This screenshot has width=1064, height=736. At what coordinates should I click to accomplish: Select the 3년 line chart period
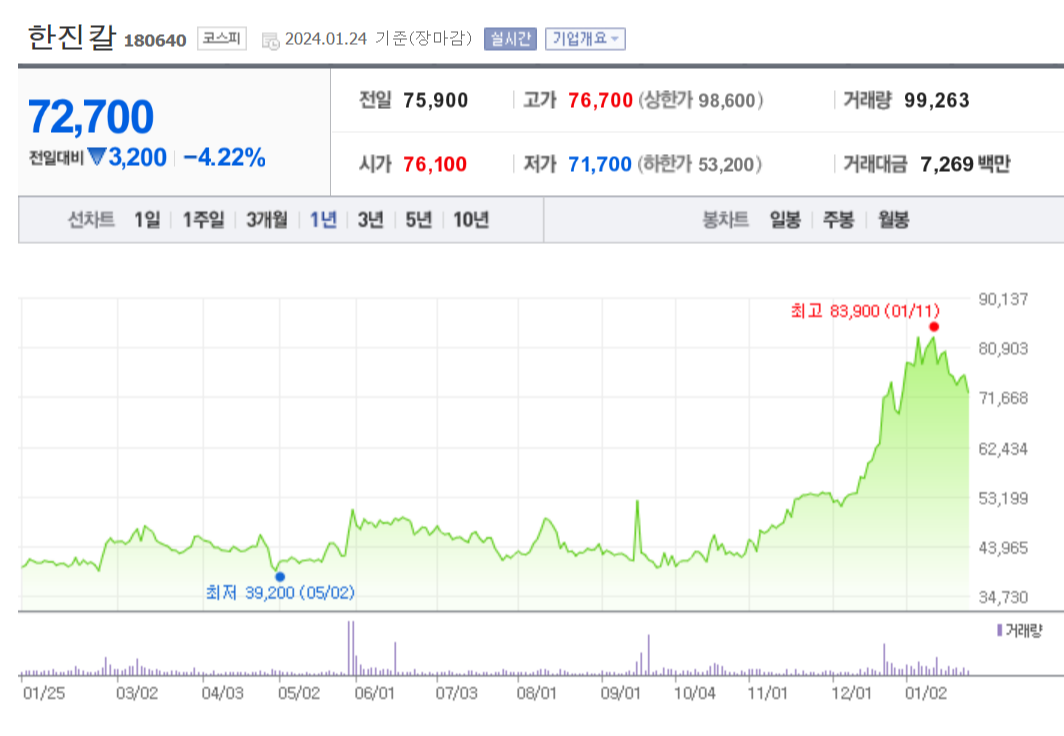click(x=370, y=220)
